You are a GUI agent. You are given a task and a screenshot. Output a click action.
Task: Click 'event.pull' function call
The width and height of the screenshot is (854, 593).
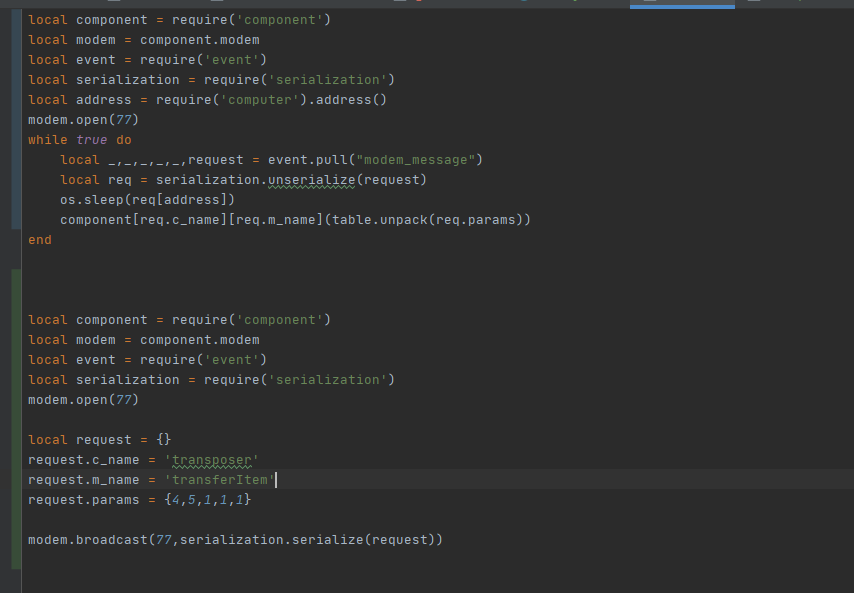(x=307, y=160)
